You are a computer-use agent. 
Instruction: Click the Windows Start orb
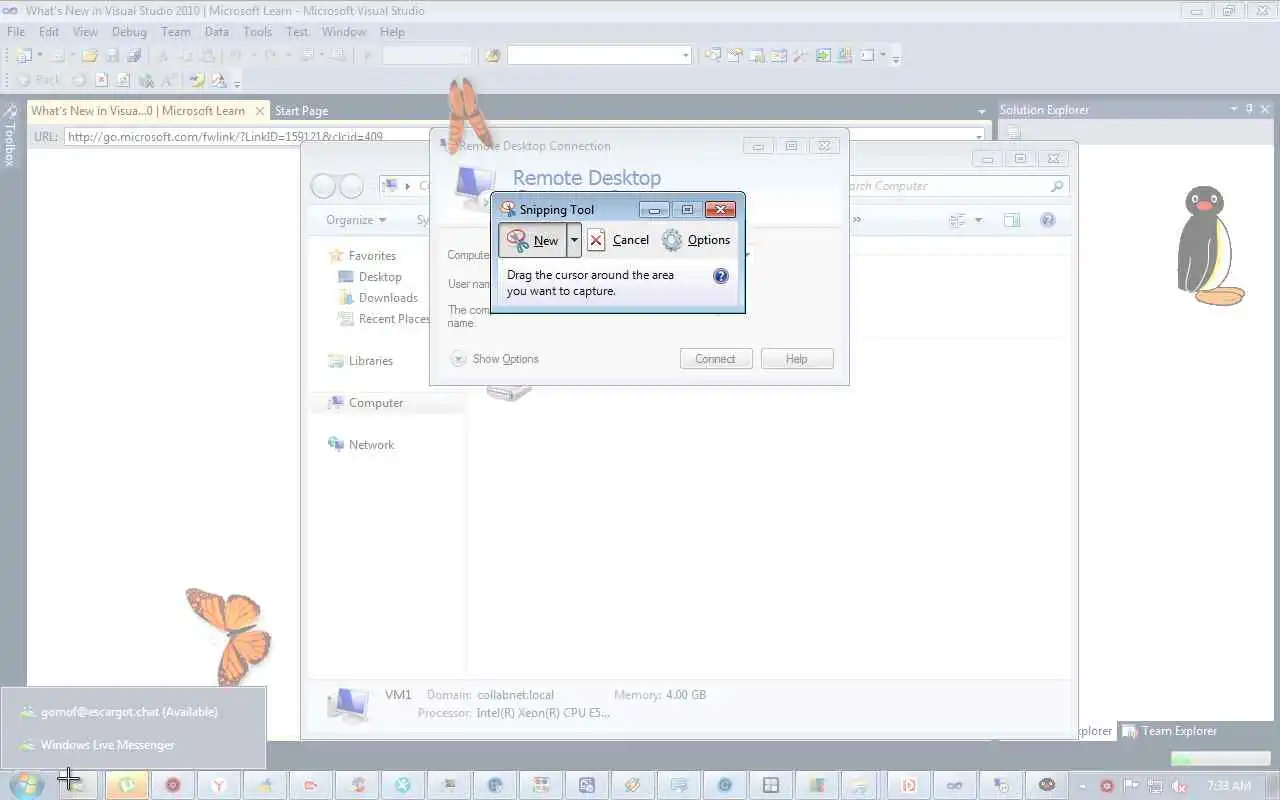[x=27, y=785]
